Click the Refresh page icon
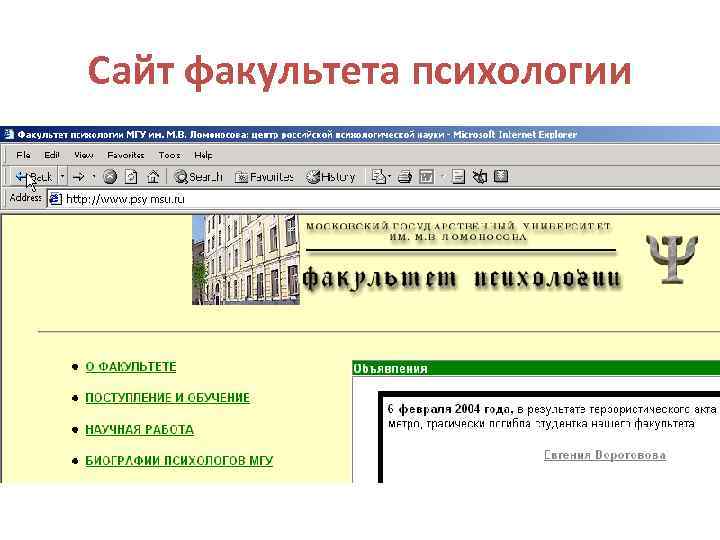Viewport: 720px width, 540px height. pos(131,177)
